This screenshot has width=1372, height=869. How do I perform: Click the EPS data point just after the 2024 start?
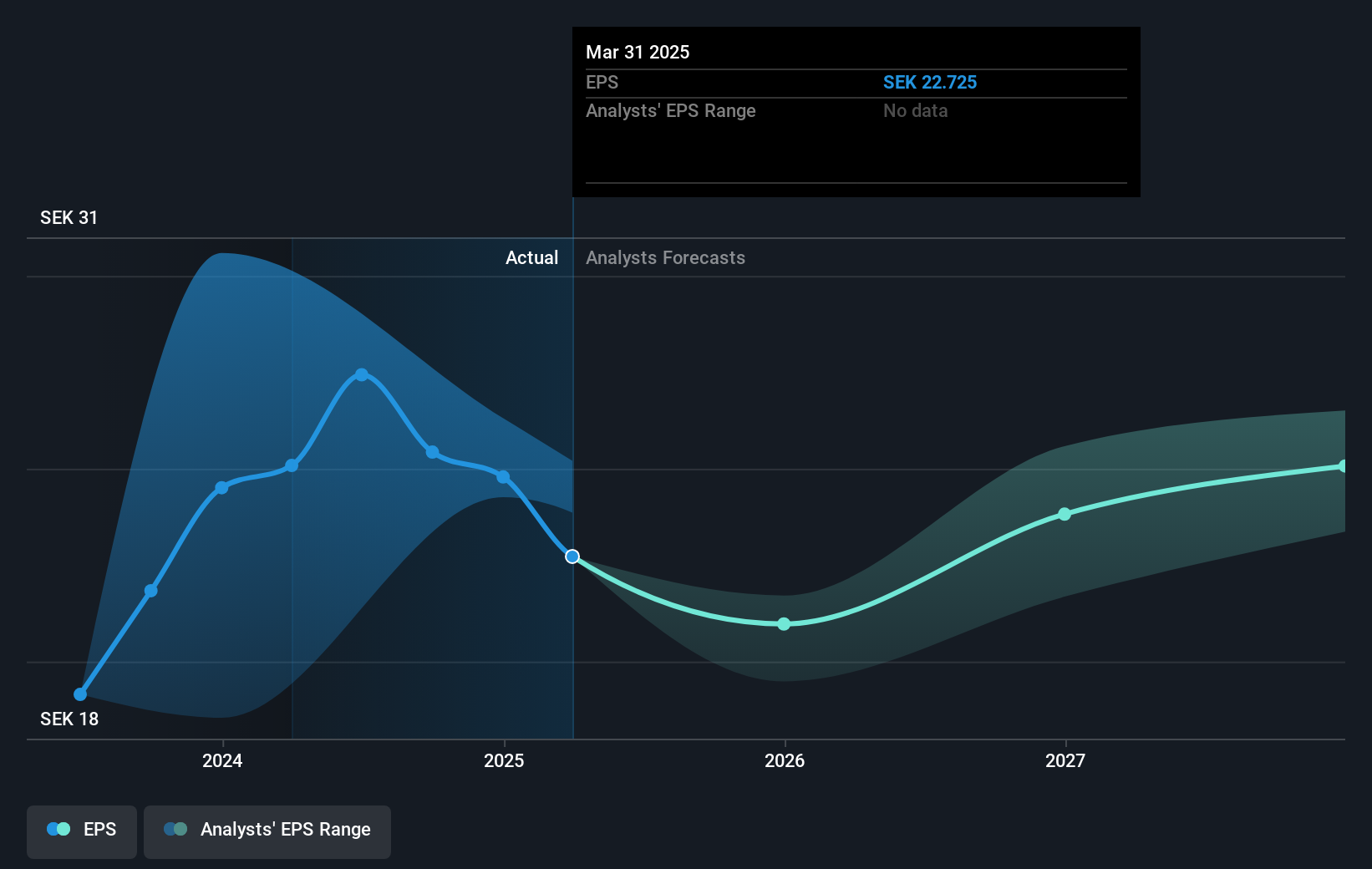[x=292, y=465]
